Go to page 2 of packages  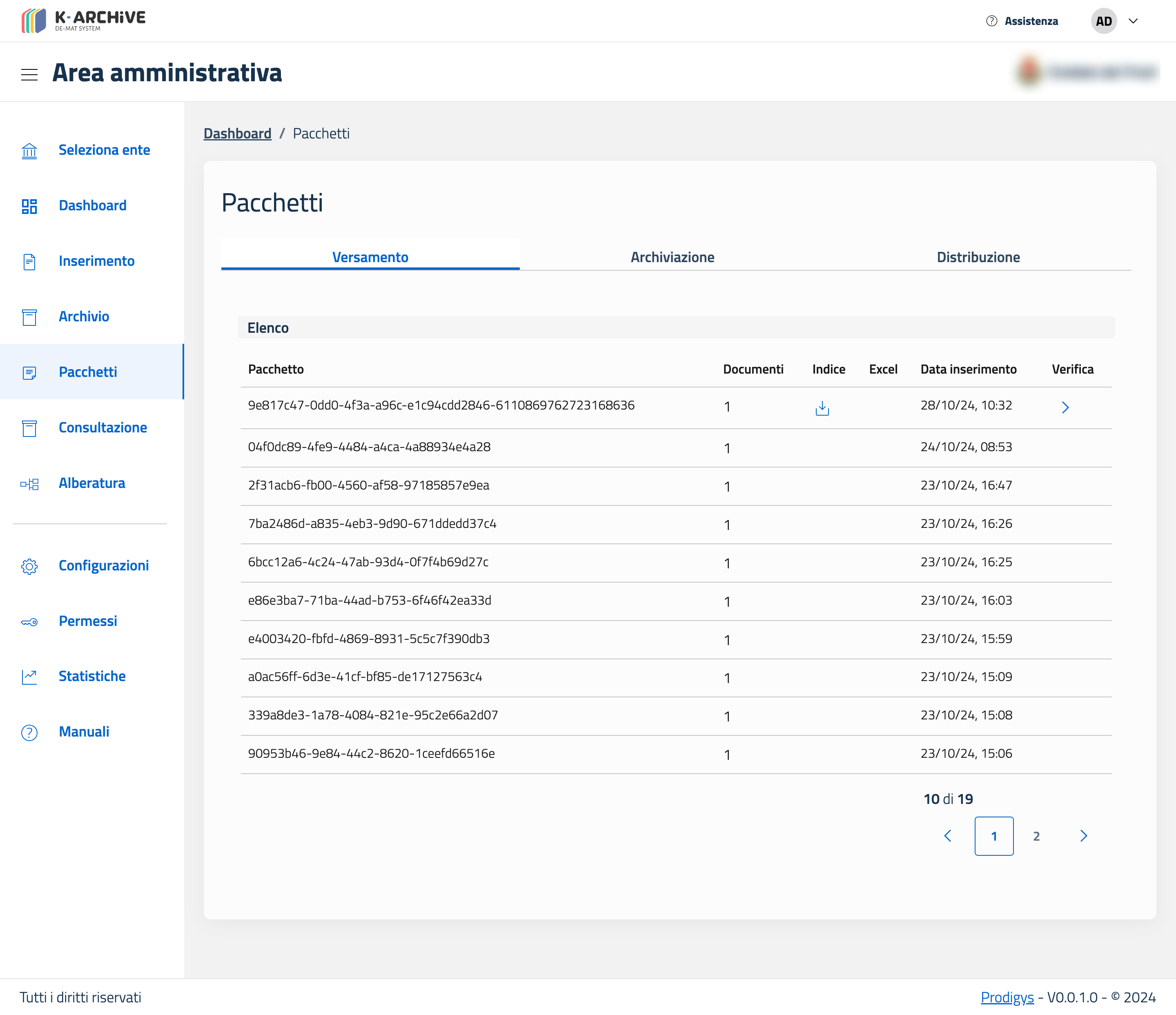1036,836
